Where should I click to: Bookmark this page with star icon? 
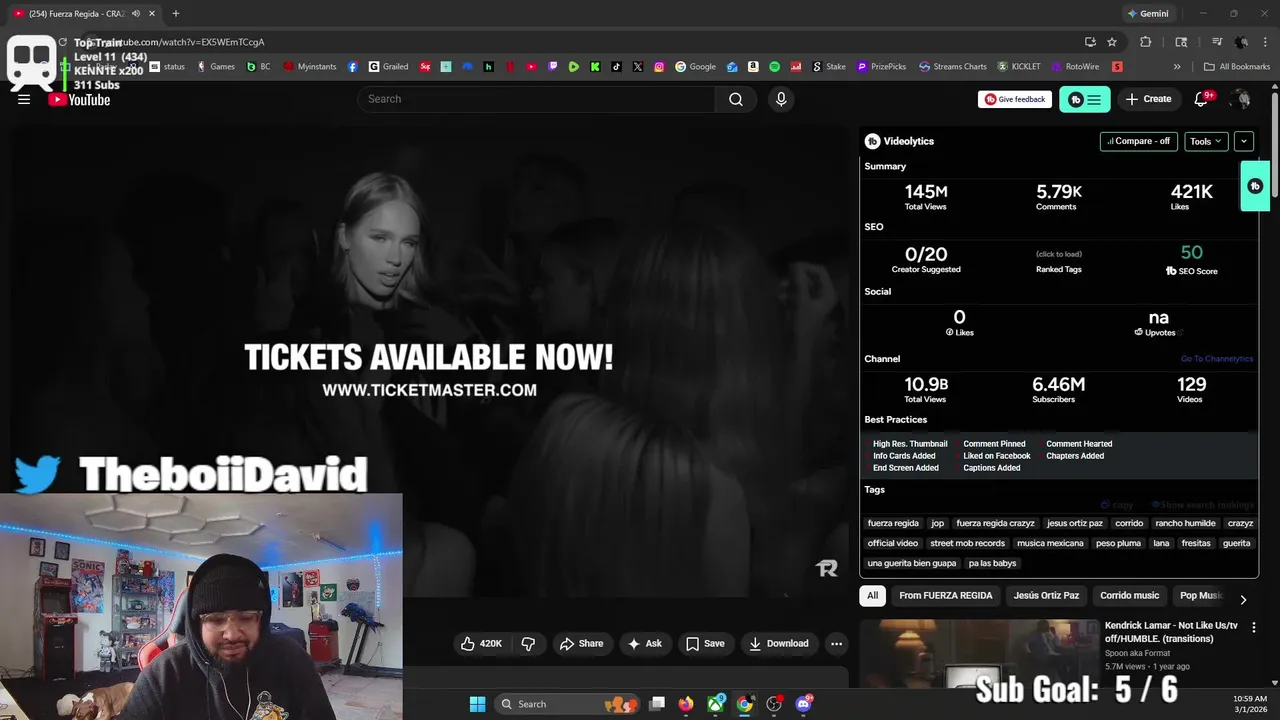click(x=1112, y=42)
